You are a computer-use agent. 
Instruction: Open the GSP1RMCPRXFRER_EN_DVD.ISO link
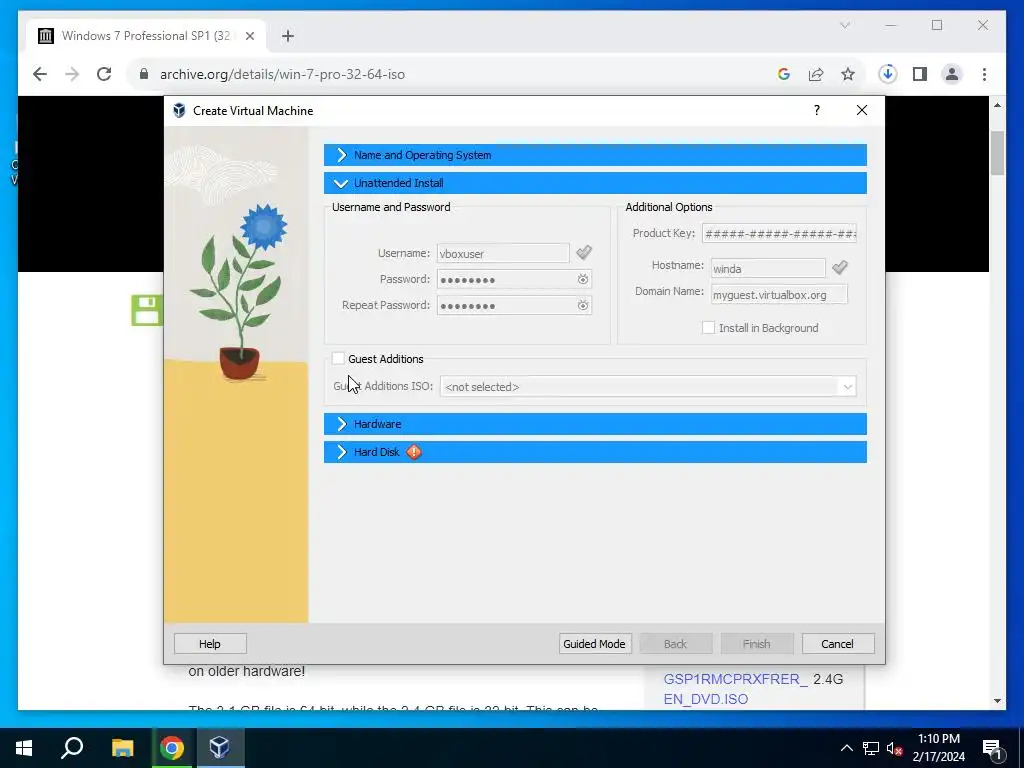tap(735, 689)
